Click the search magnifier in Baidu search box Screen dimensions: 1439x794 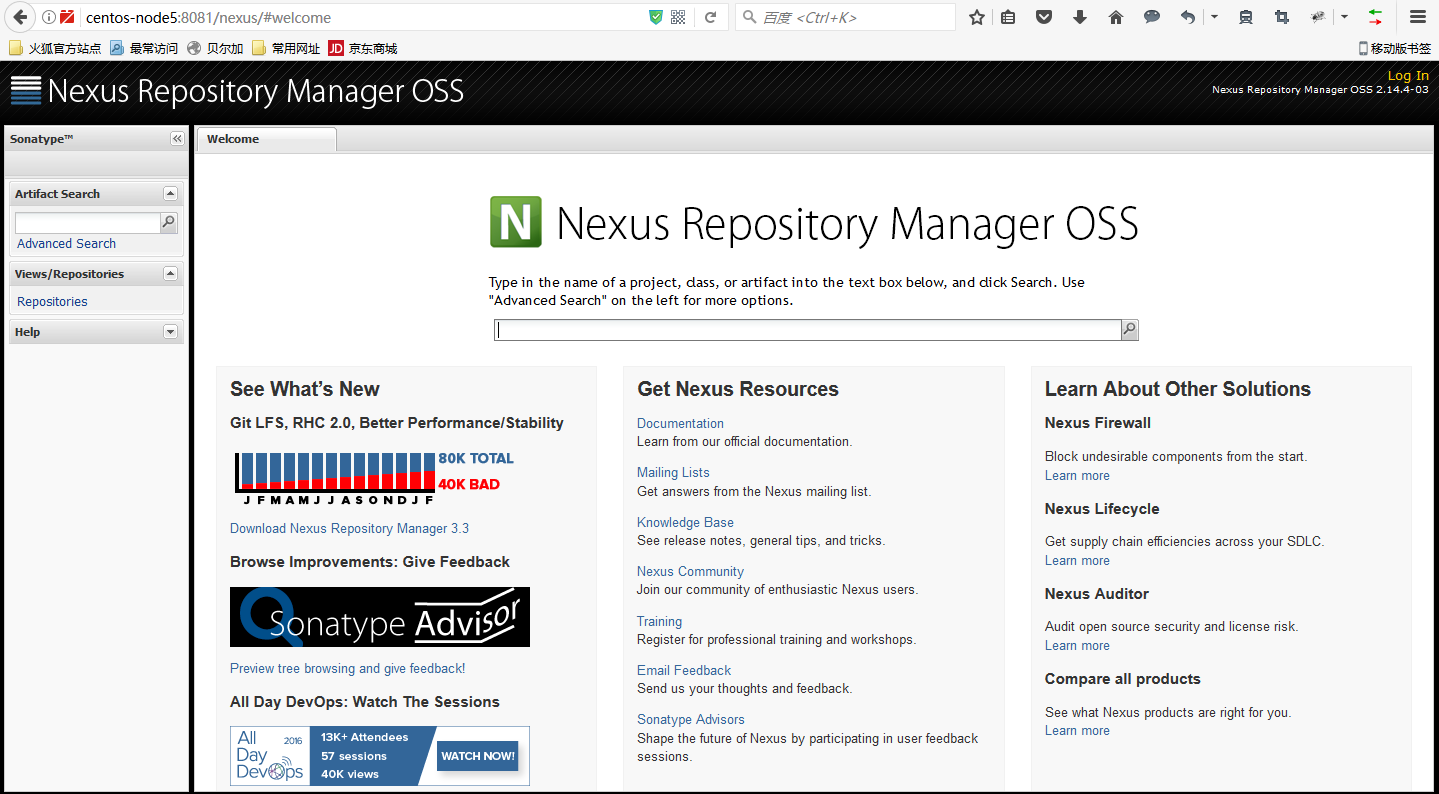click(749, 17)
